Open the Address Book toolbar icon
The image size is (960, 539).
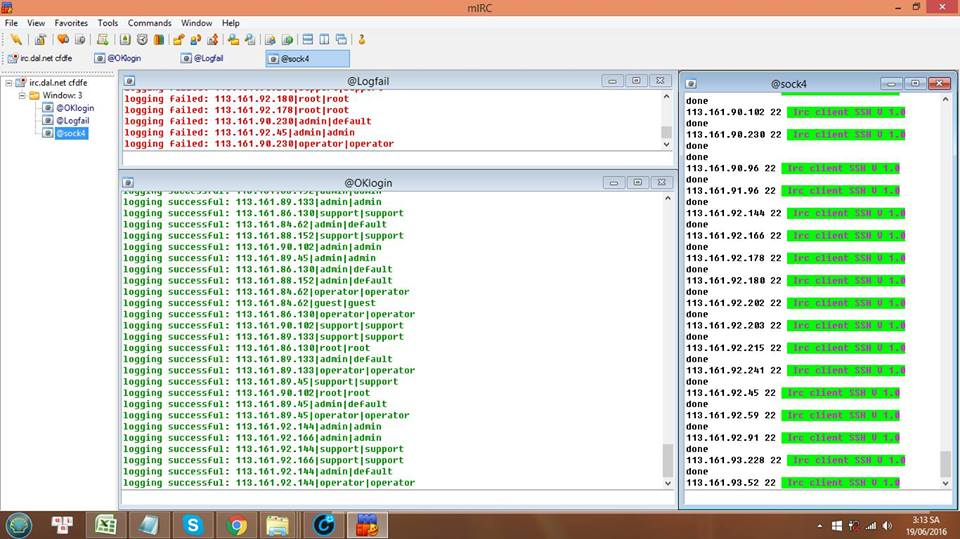125,40
